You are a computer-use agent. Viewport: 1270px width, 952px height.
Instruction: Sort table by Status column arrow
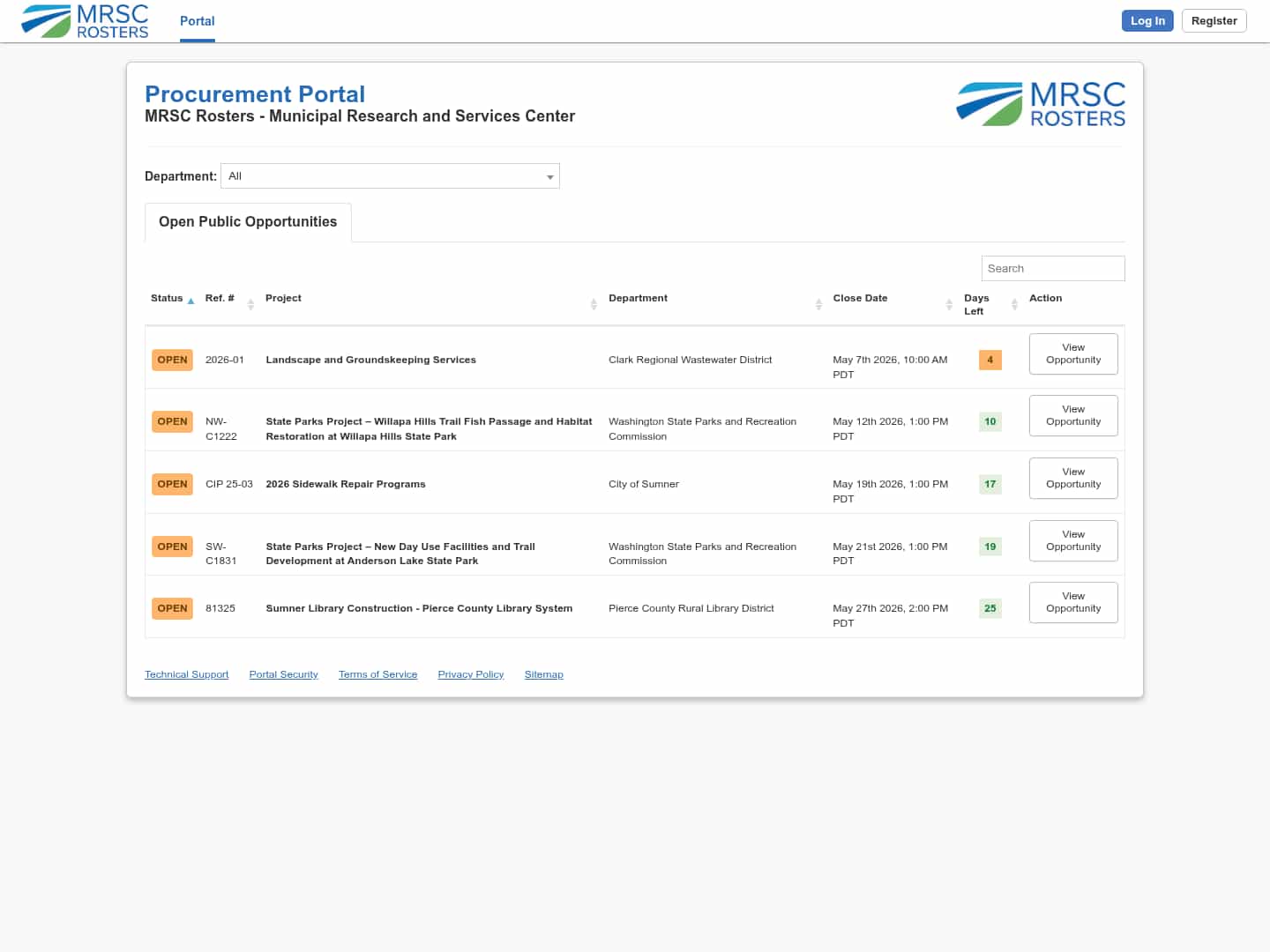pyautogui.click(x=190, y=301)
